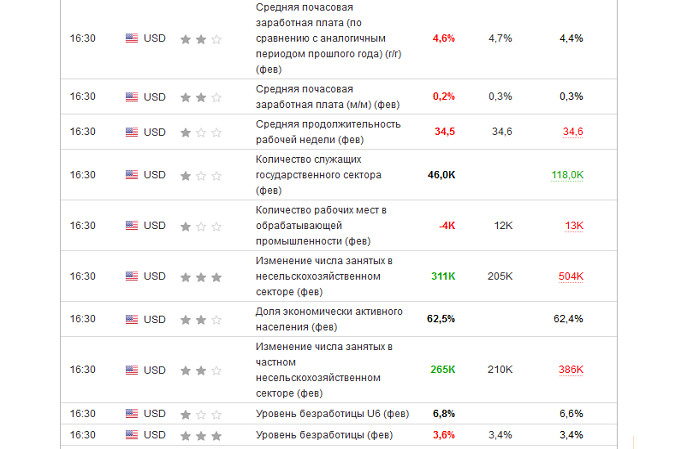Click importance stars for participation rate row

(x=200, y=320)
